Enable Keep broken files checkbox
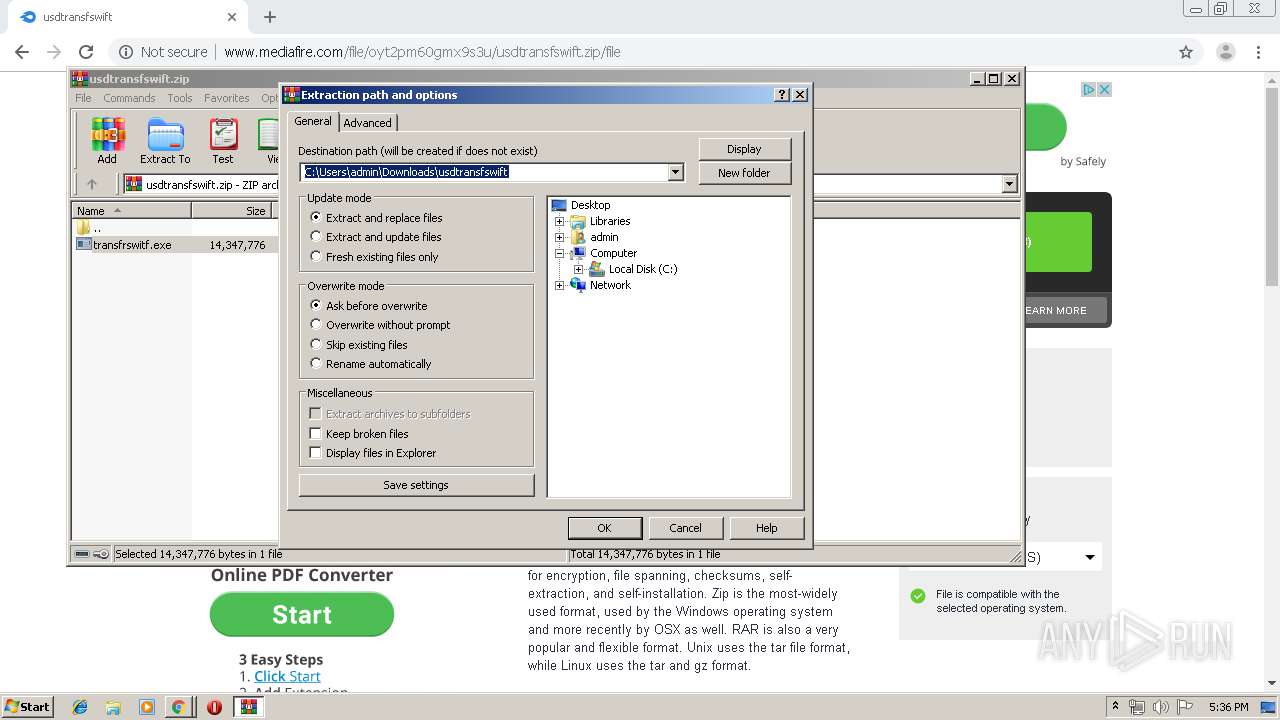 (x=315, y=433)
